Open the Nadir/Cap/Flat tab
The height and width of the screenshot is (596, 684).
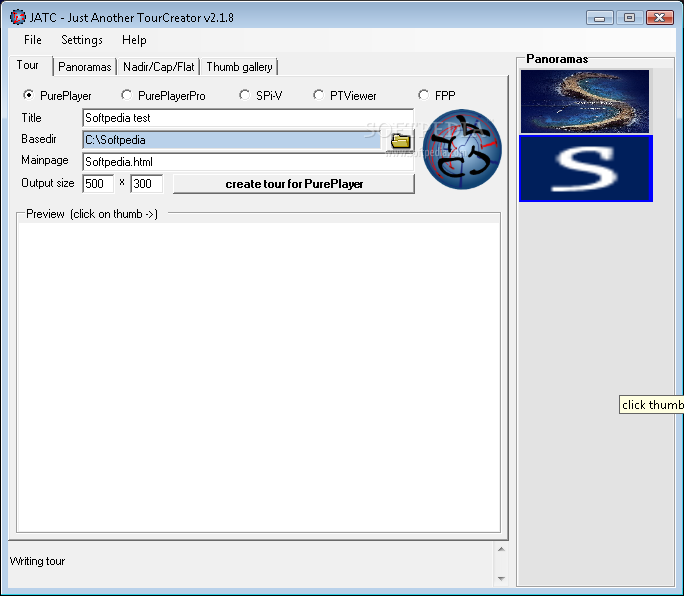point(158,67)
